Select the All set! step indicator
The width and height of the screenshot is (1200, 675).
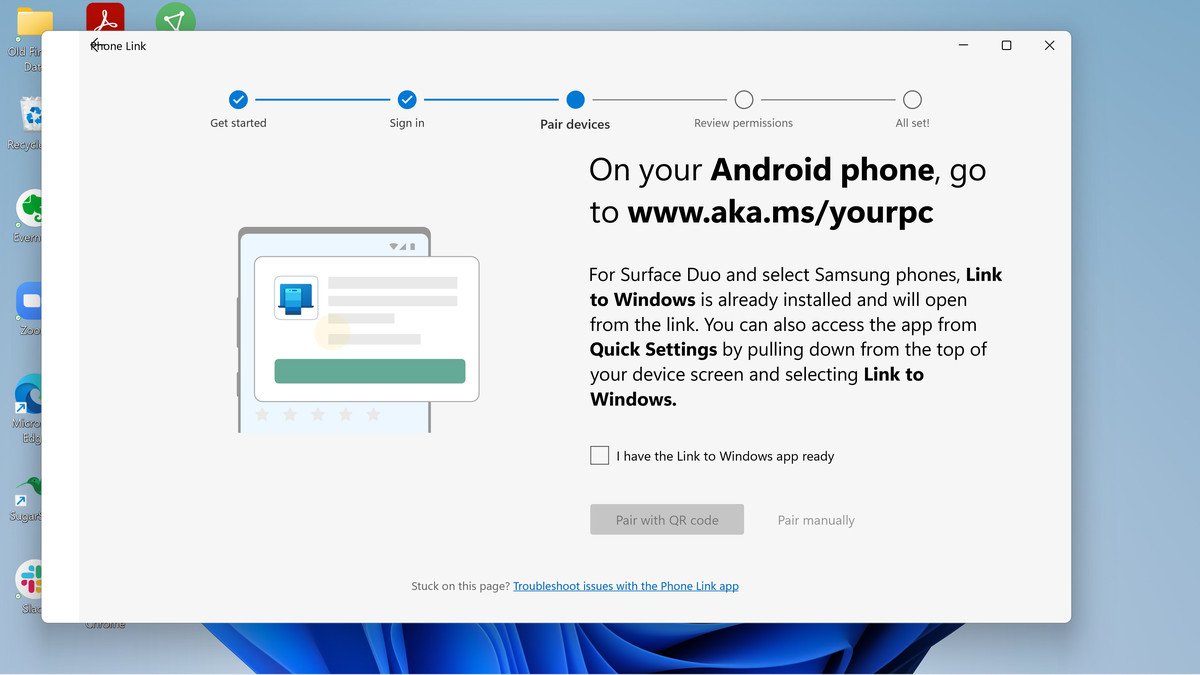click(912, 100)
